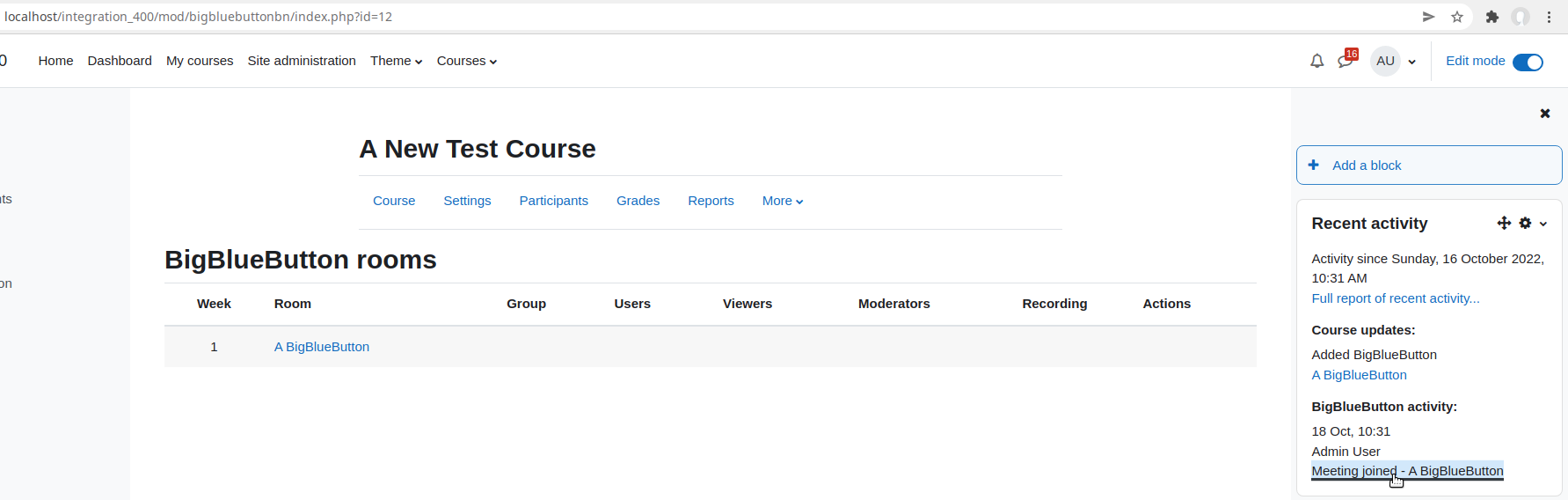Close the block drawer with X
1568x500 pixels.
pos(1545,114)
